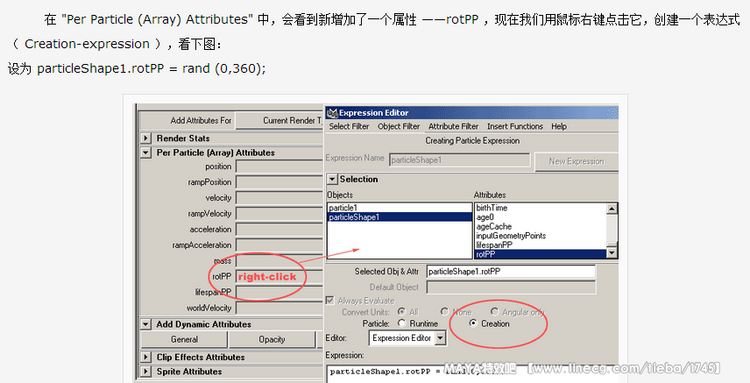
Task: Click Attributes list scroll down arrow
Action: 612,253
